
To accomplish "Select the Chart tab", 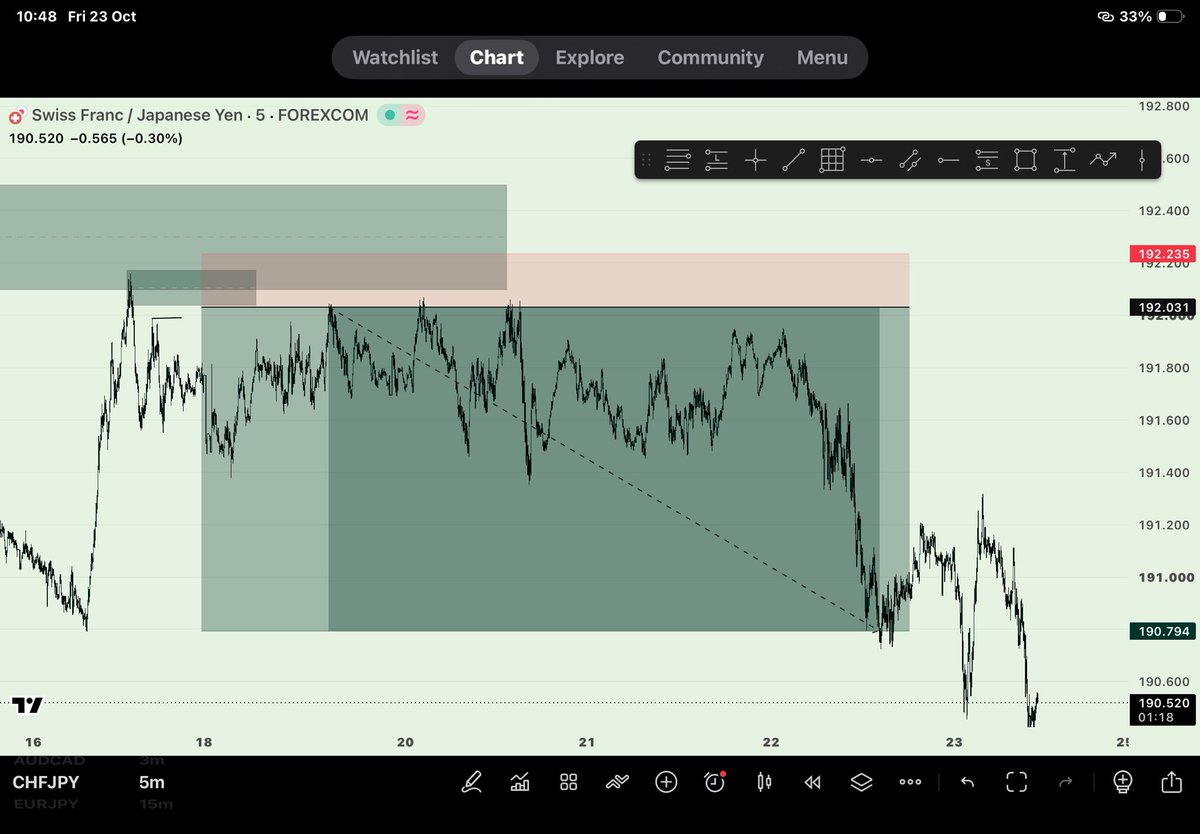I will click(497, 58).
